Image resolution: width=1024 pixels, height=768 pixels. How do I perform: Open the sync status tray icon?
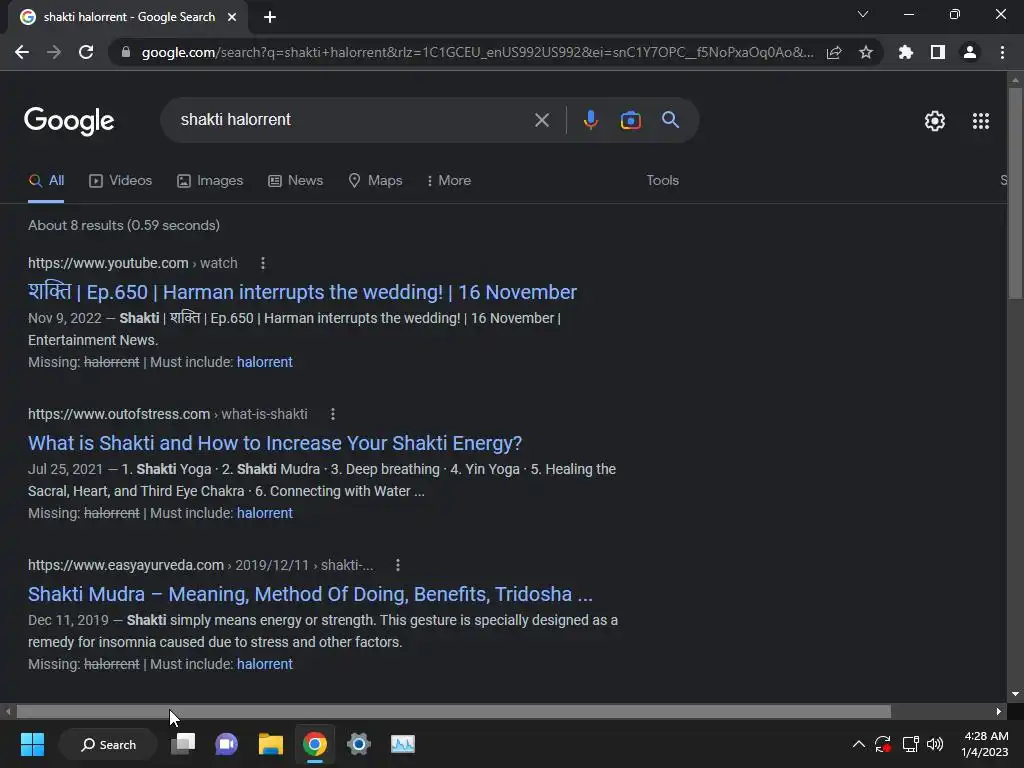[883, 744]
